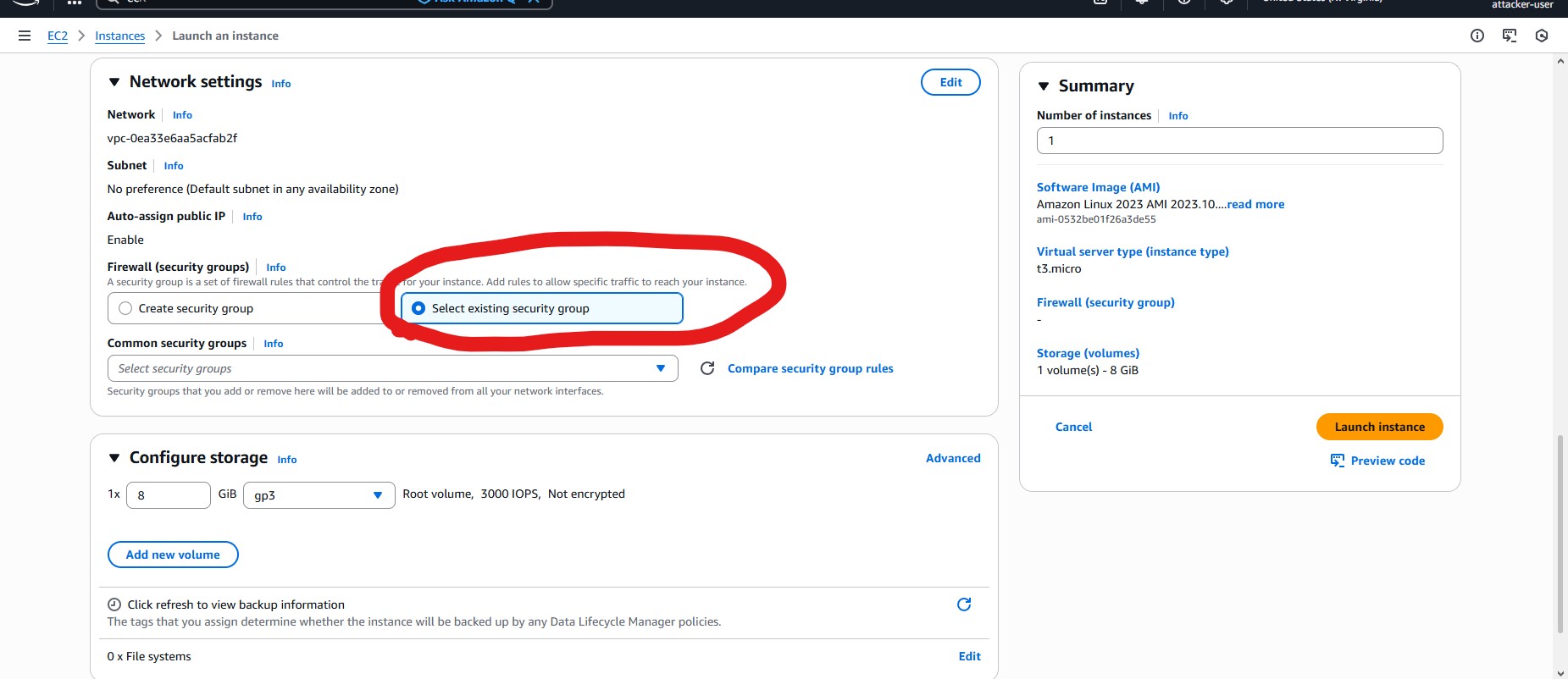The height and width of the screenshot is (679, 1568).
Task: Refresh backup information with the reload icon
Action: [963, 604]
